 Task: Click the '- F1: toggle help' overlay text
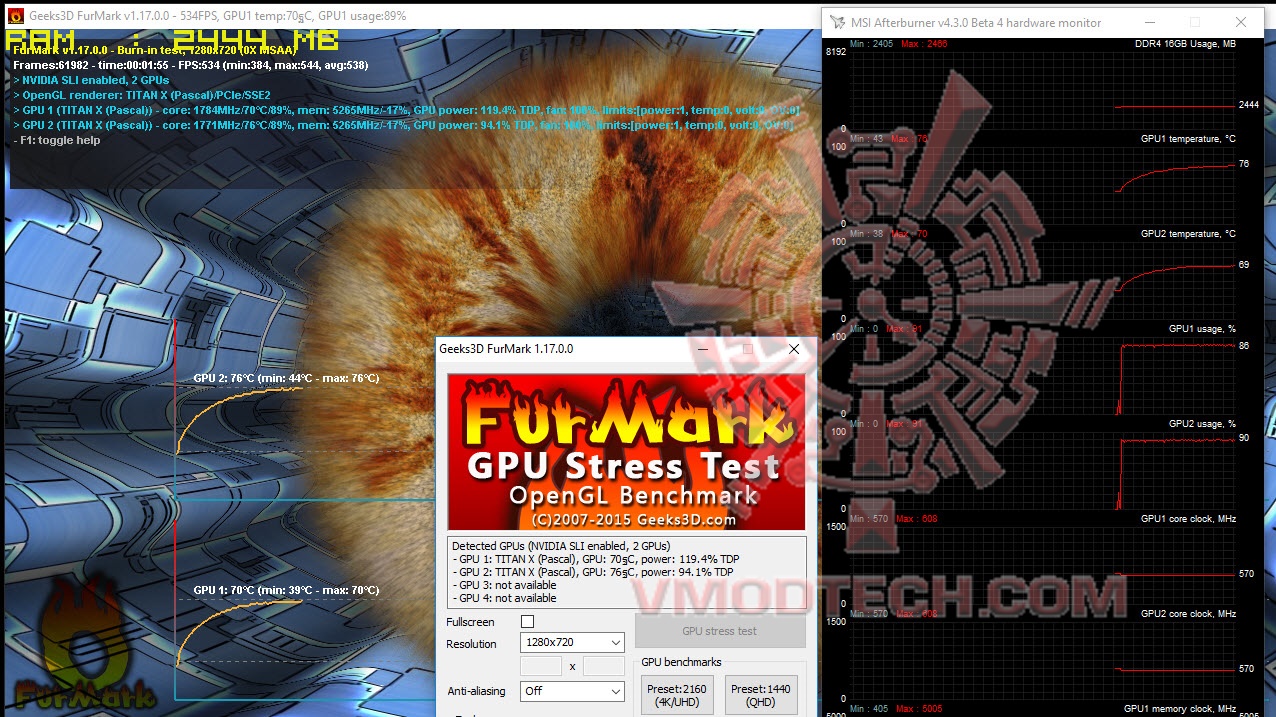(x=57, y=140)
